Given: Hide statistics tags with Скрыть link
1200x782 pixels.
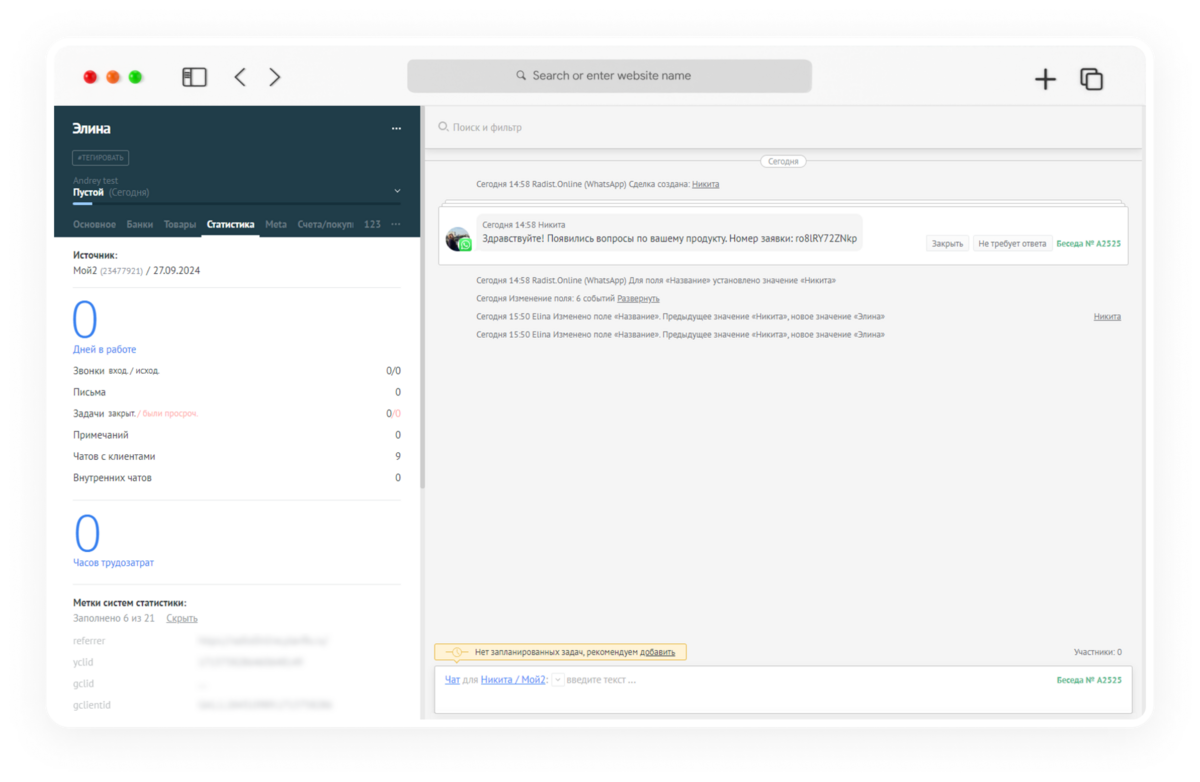Looking at the screenshot, I should click(182, 618).
